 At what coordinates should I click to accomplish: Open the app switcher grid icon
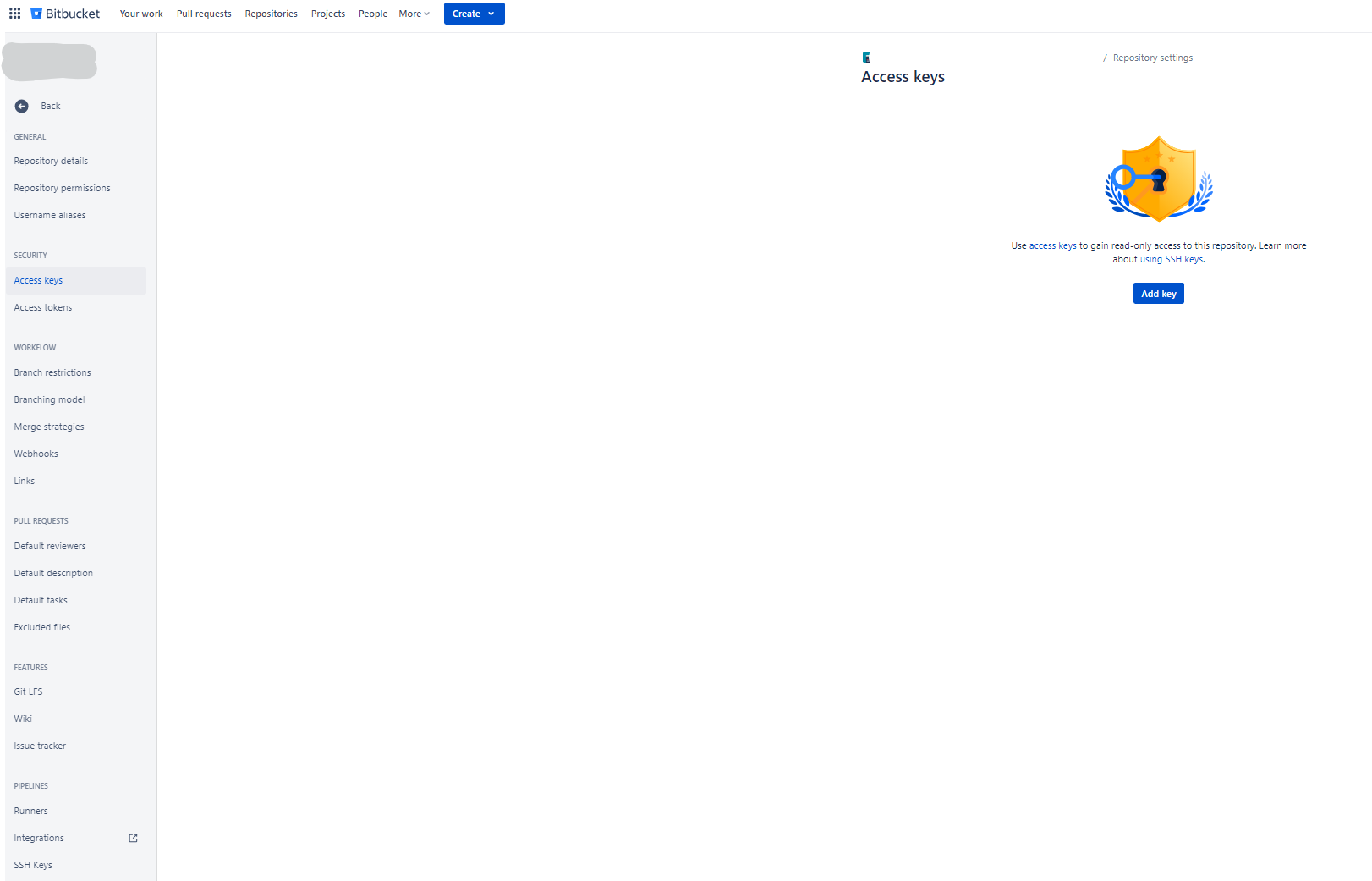pyautogui.click(x=14, y=14)
